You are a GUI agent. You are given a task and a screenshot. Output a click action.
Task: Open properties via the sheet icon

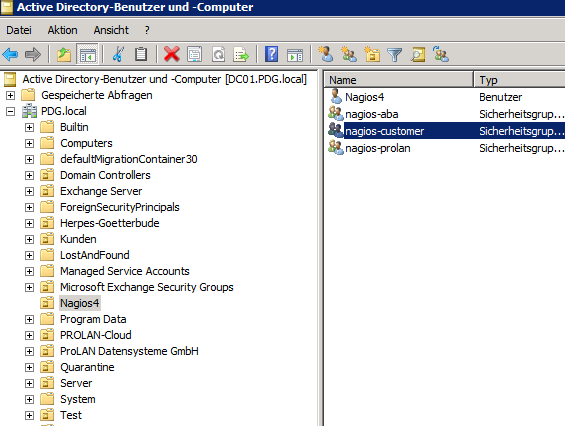click(x=195, y=55)
